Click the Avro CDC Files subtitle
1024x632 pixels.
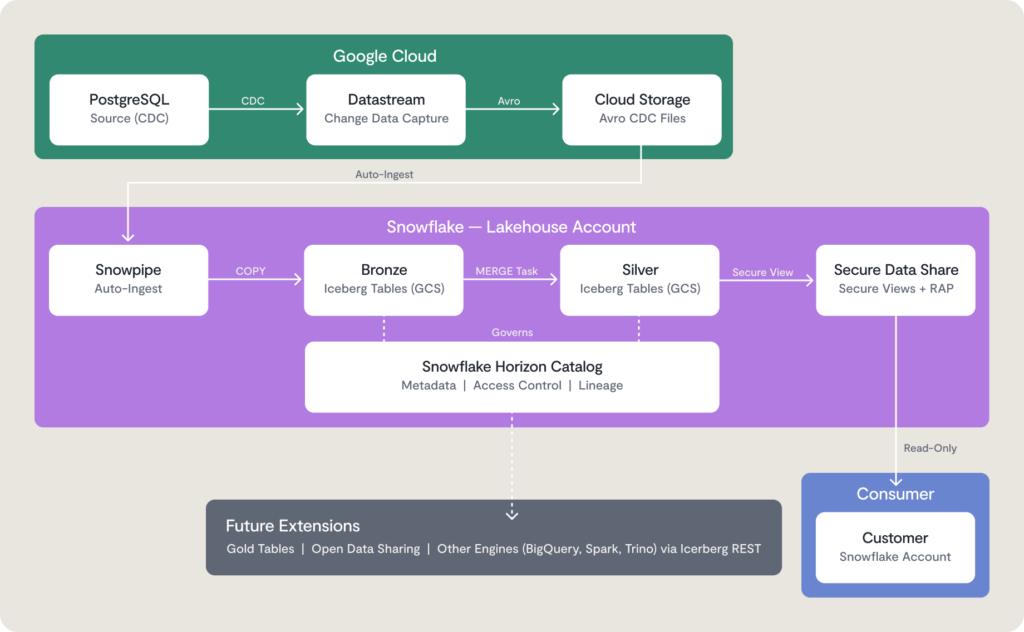pos(643,118)
